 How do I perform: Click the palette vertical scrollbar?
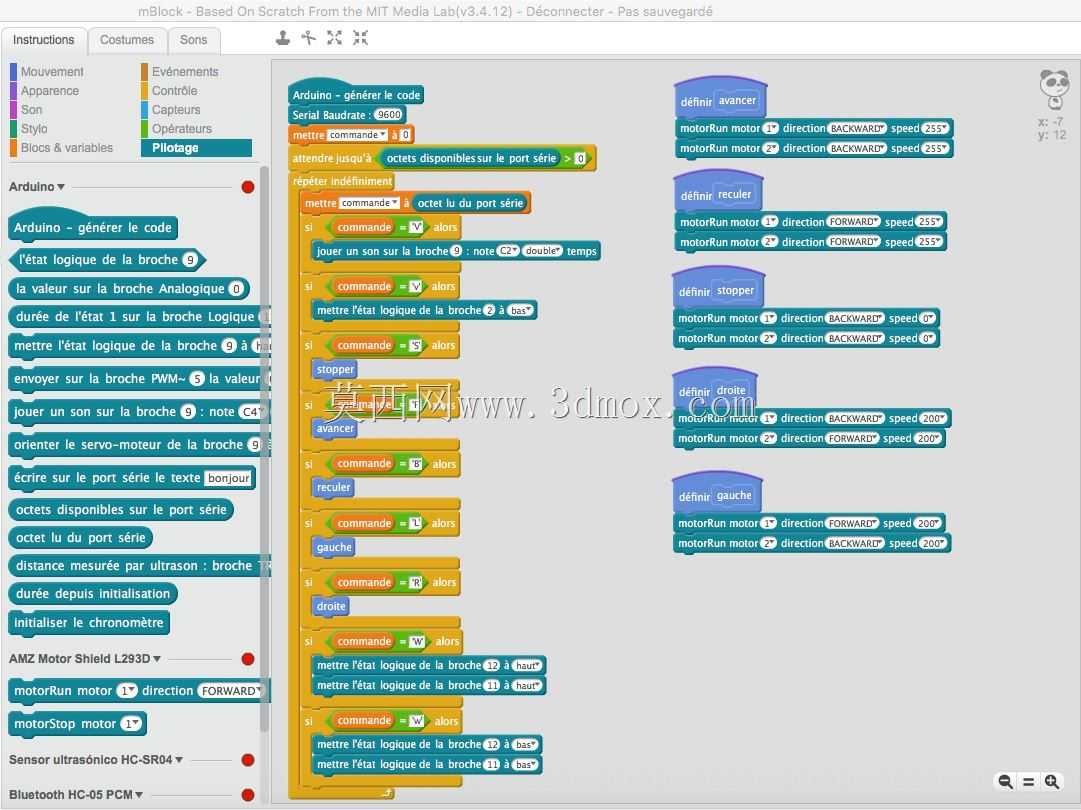click(263, 448)
